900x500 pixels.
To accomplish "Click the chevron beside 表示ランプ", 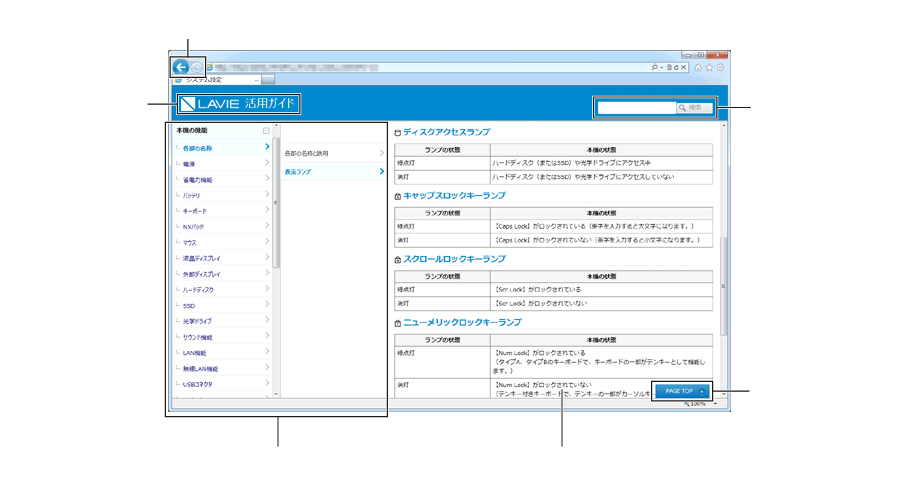I will tap(382, 172).
